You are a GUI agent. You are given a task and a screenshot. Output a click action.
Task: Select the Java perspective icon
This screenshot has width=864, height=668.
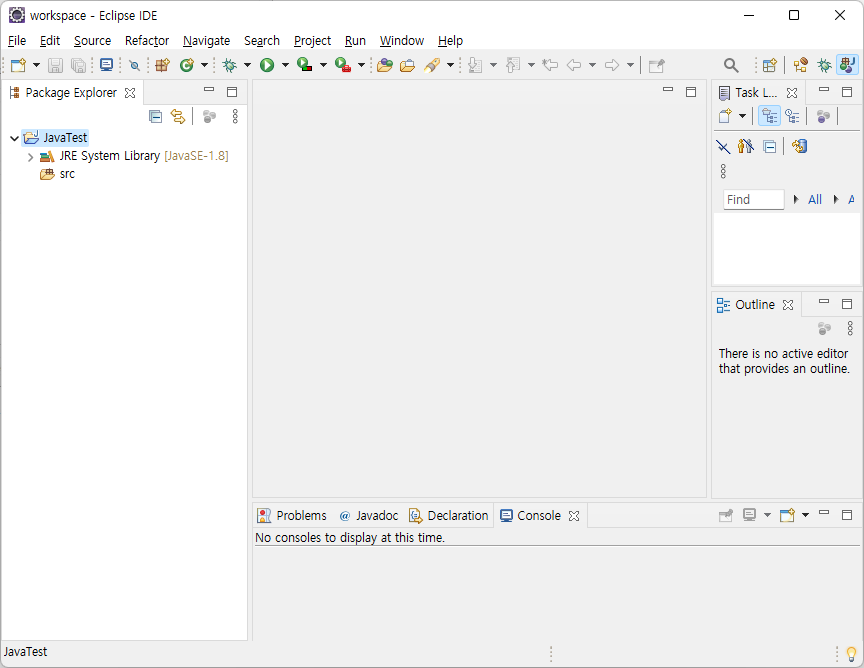click(847, 64)
